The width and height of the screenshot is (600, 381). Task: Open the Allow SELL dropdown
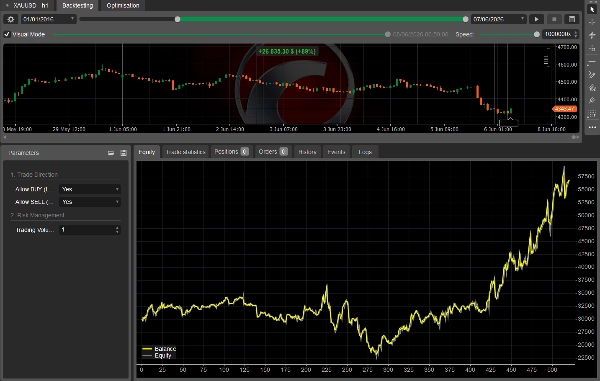point(90,202)
